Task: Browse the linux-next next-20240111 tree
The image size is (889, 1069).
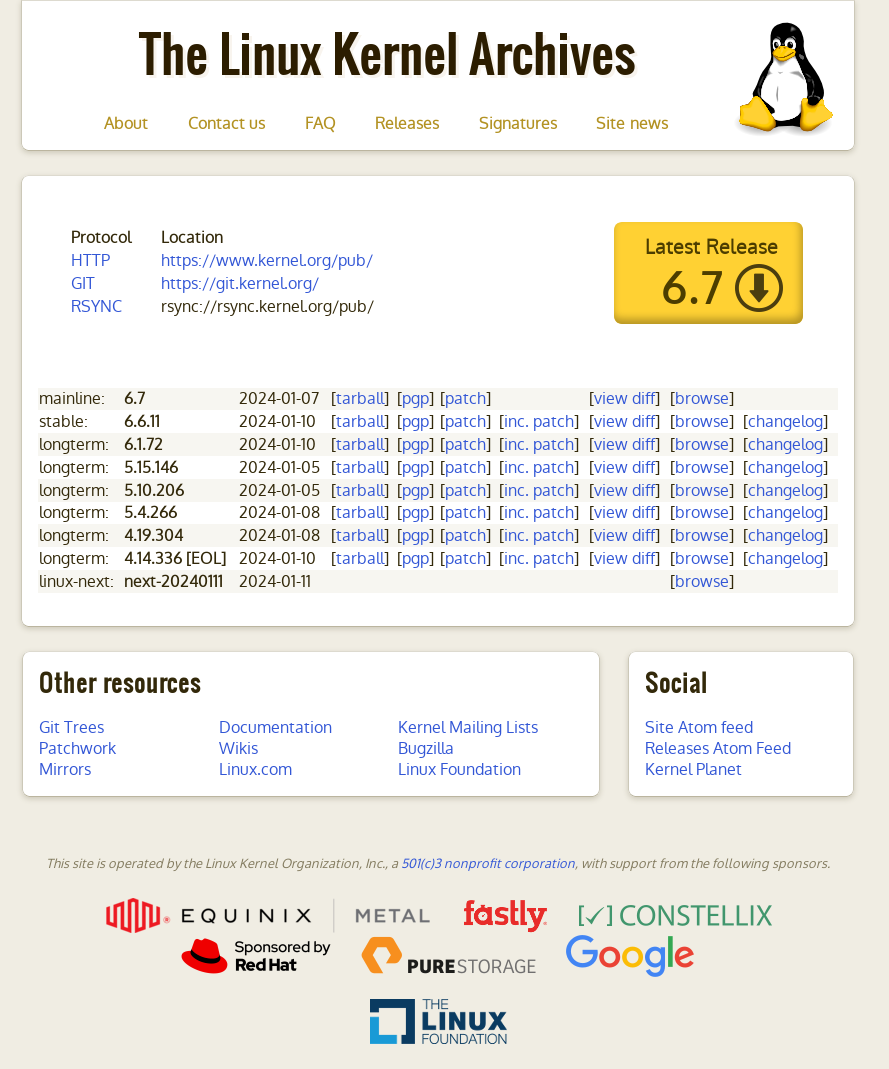Action: (x=701, y=582)
